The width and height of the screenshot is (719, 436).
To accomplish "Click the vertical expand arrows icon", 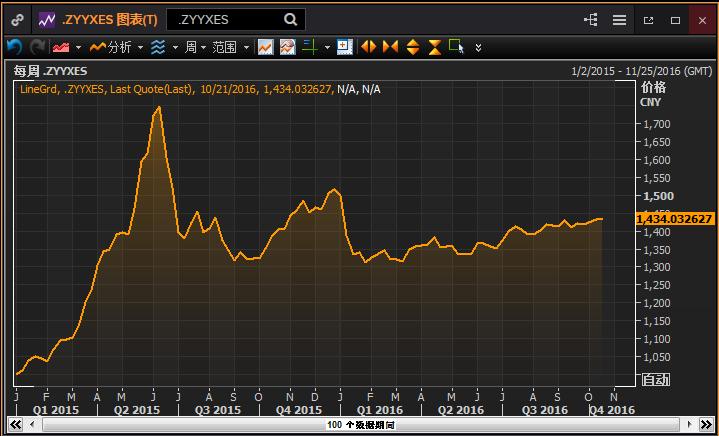I will point(413,47).
